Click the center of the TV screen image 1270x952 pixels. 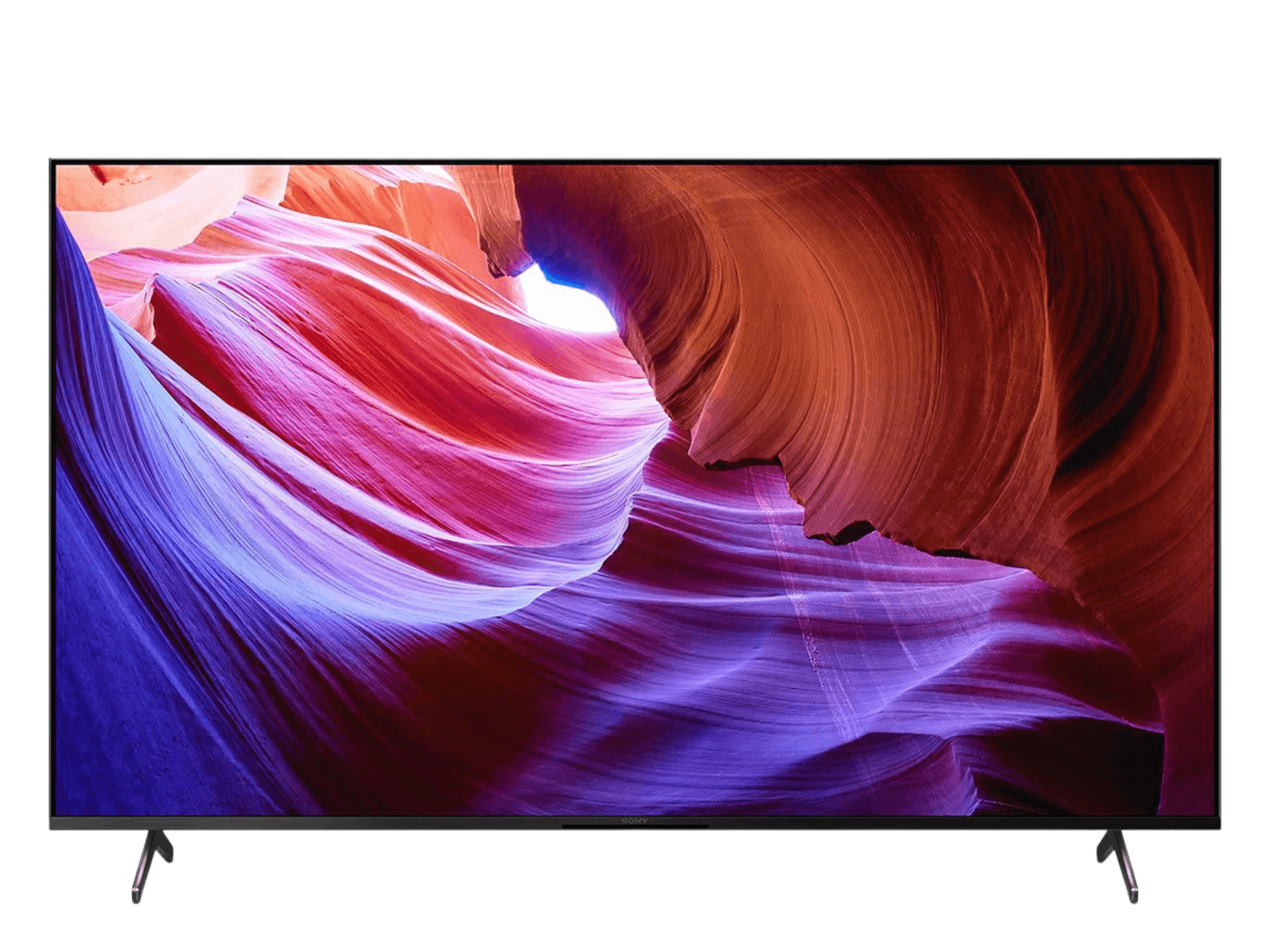(634, 490)
